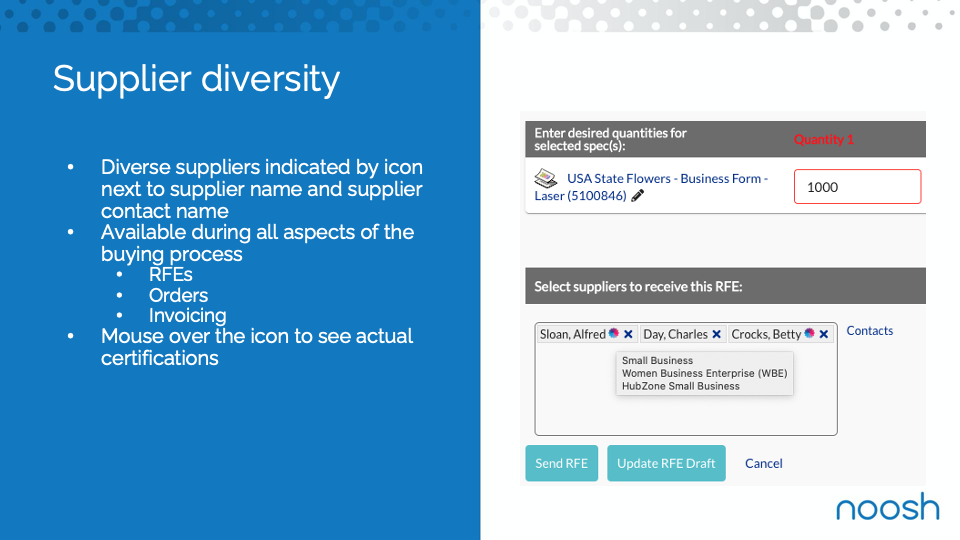Remove Crocks, Betty with the X
This screenshot has height=540, width=960.
823,334
